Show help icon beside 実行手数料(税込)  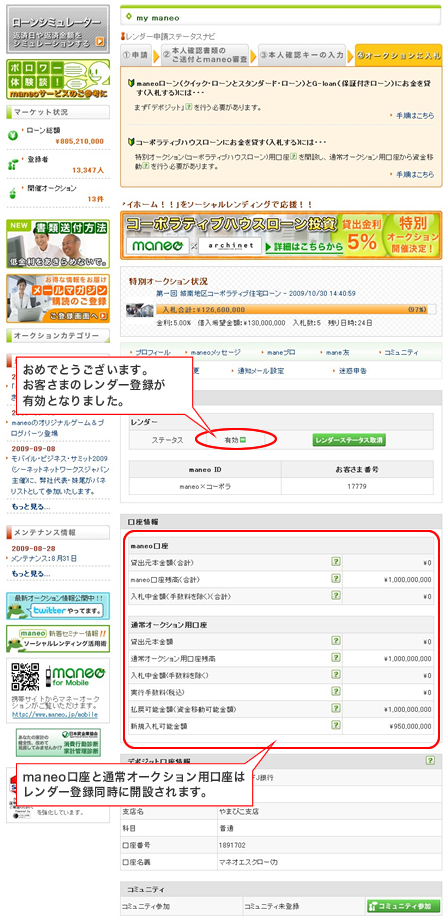[x=335, y=692]
